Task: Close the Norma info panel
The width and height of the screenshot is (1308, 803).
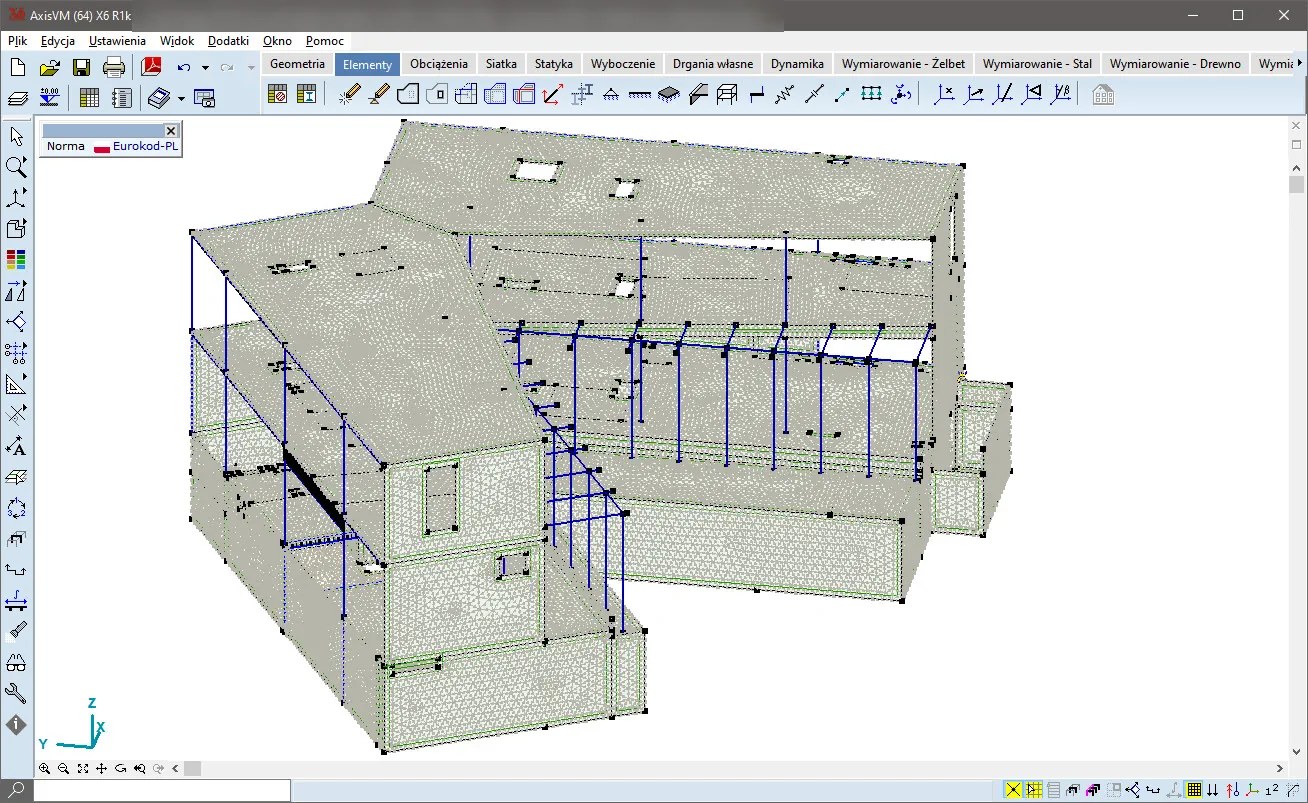Action: pos(171,130)
